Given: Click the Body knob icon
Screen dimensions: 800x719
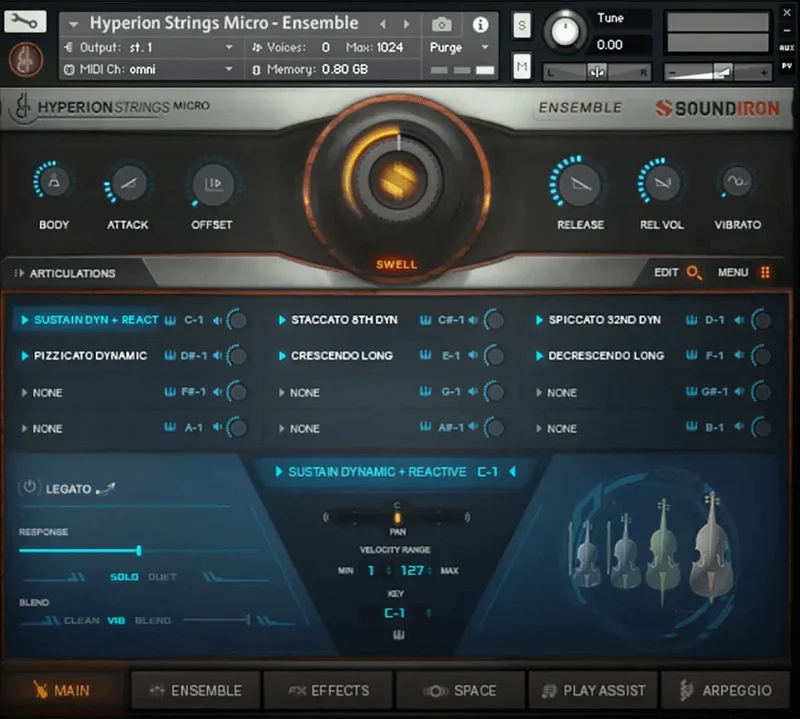Looking at the screenshot, I should 54,182.
